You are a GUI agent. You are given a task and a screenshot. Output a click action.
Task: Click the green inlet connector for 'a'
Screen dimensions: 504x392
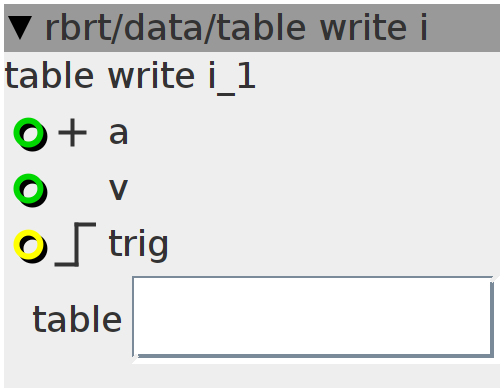tap(30, 134)
